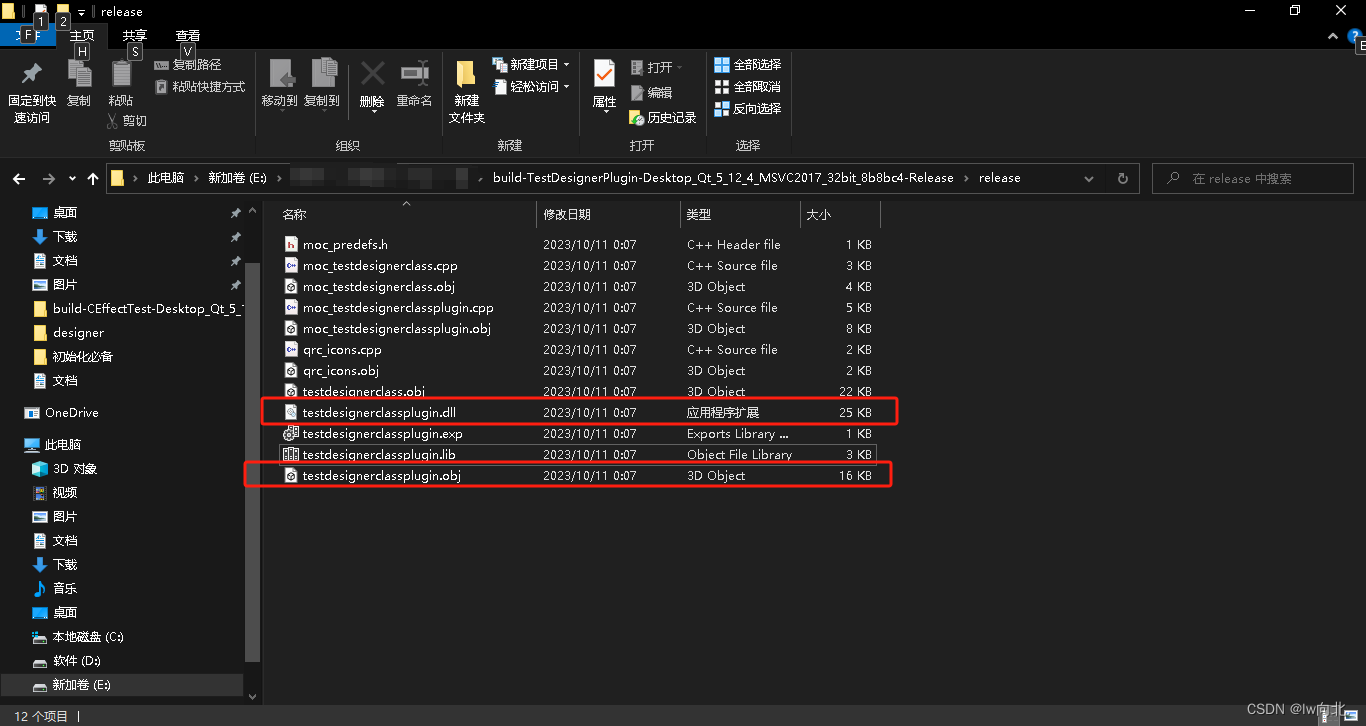
Task: Open History (历史记录) command
Action: (662, 117)
